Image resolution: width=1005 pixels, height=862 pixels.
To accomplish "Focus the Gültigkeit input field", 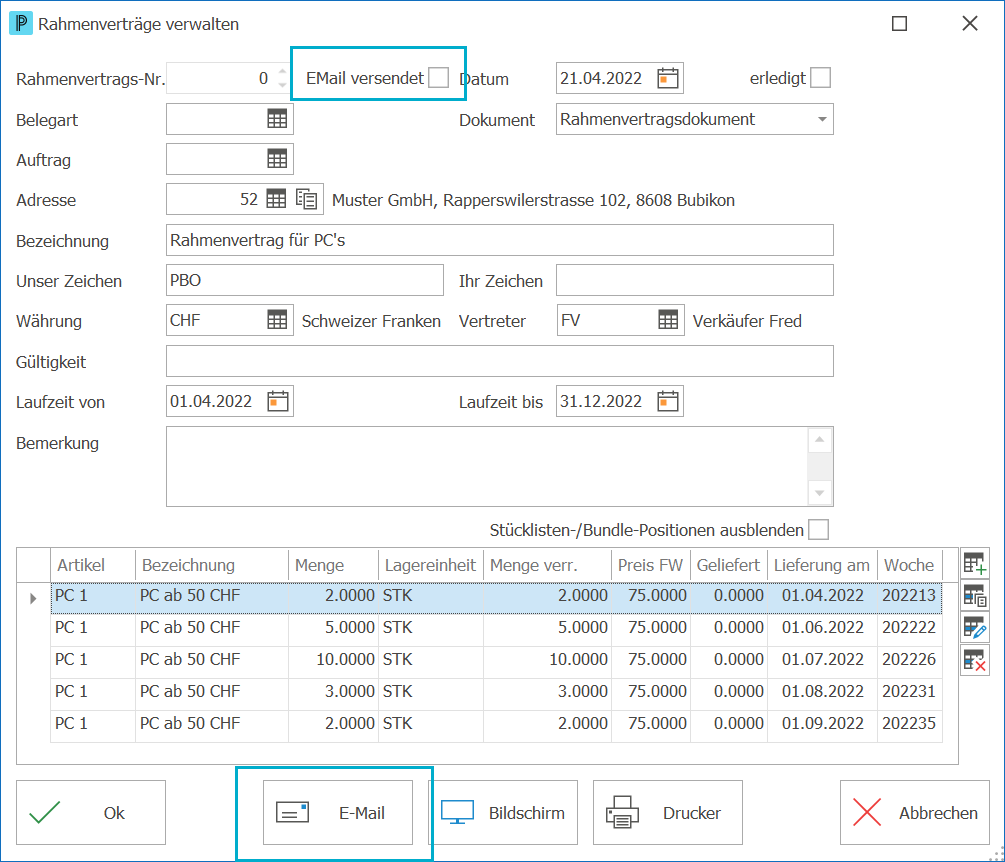I will pos(500,361).
